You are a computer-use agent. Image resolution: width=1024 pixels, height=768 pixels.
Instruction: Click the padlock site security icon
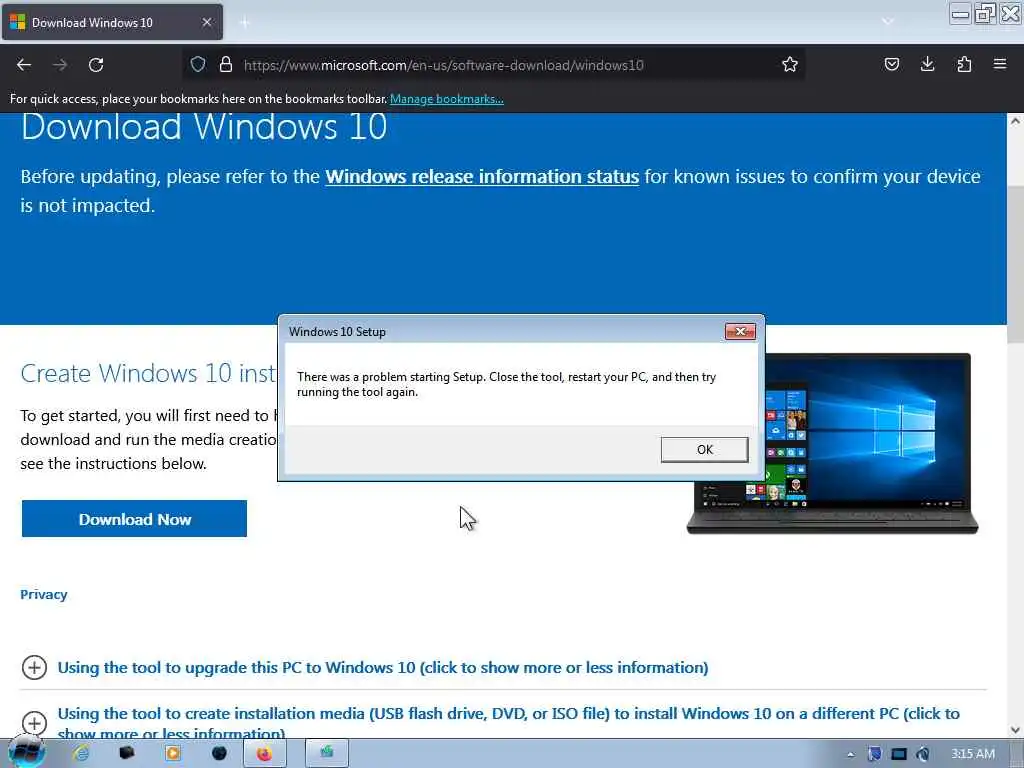click(226, 64)
